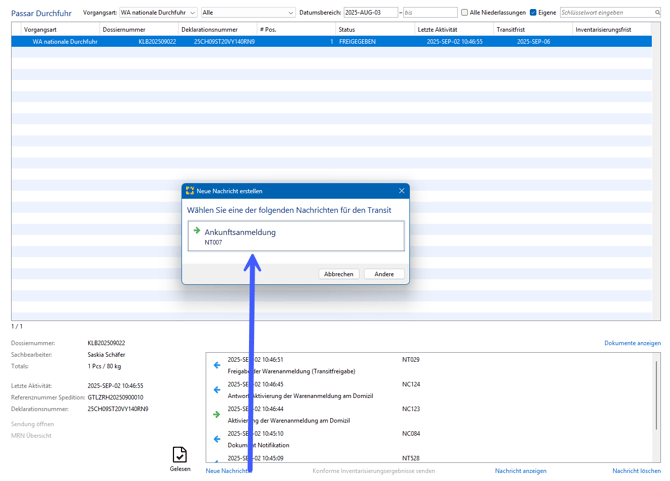Click MRN Übersicht link
The height and width of the screenshot is (481, 670).
coord(31,436)
